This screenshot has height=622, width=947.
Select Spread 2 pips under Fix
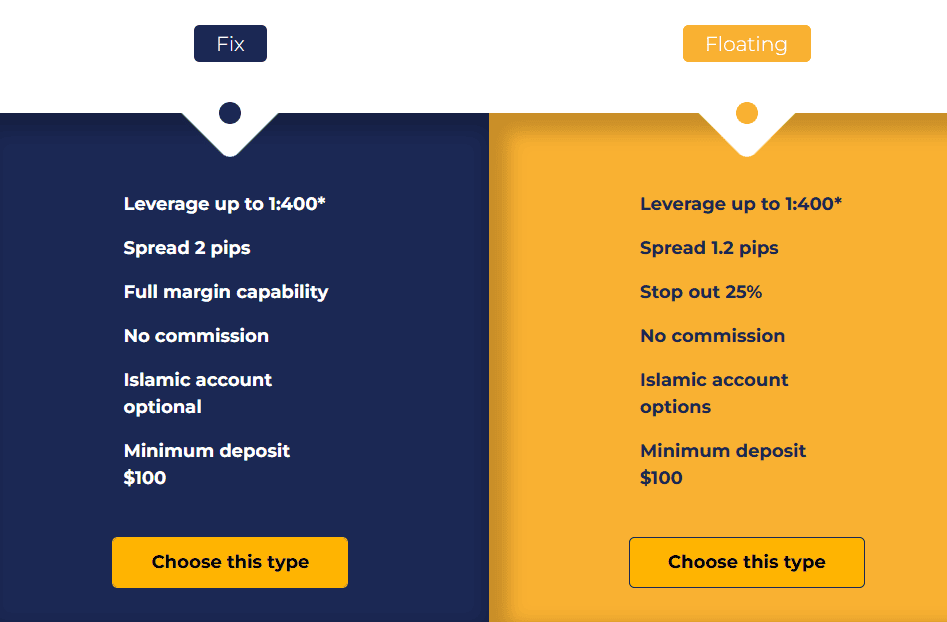(x=187, y=247)
